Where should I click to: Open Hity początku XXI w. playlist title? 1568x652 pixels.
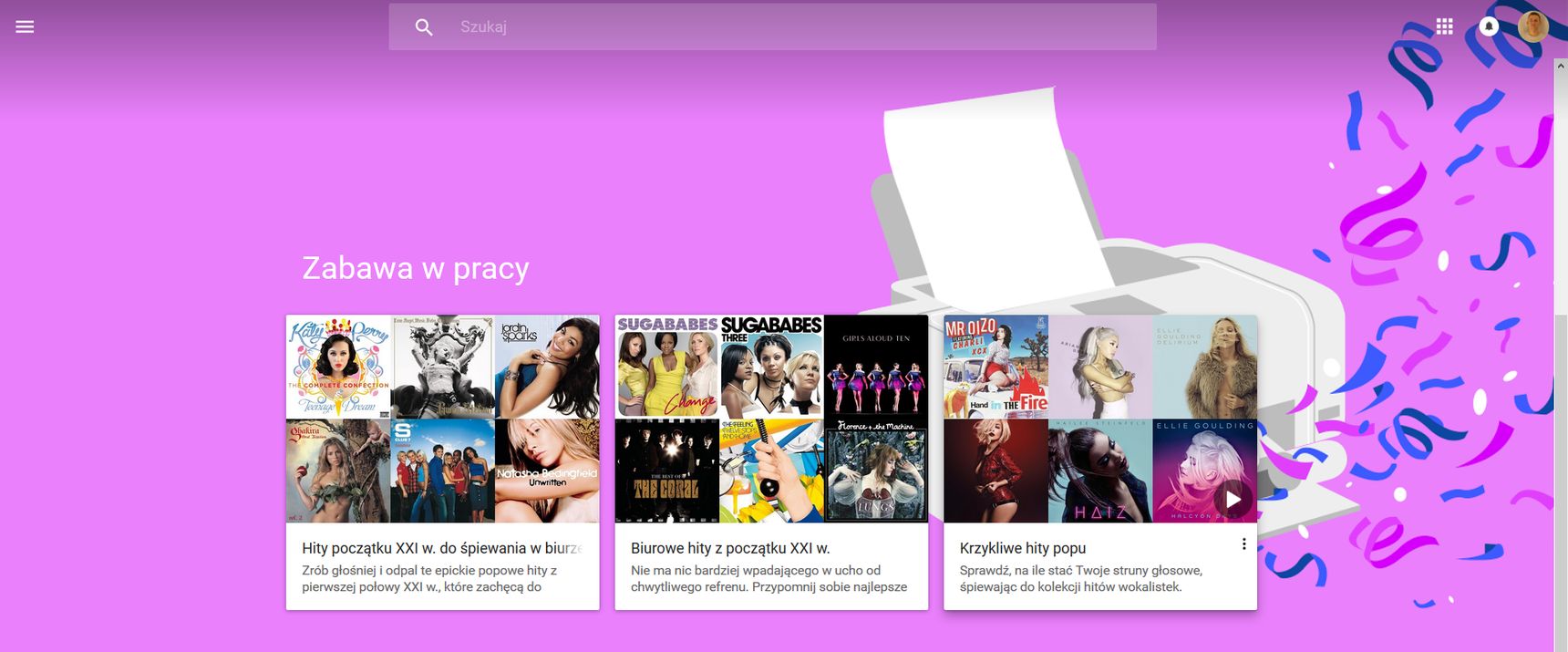click(441, 548)
